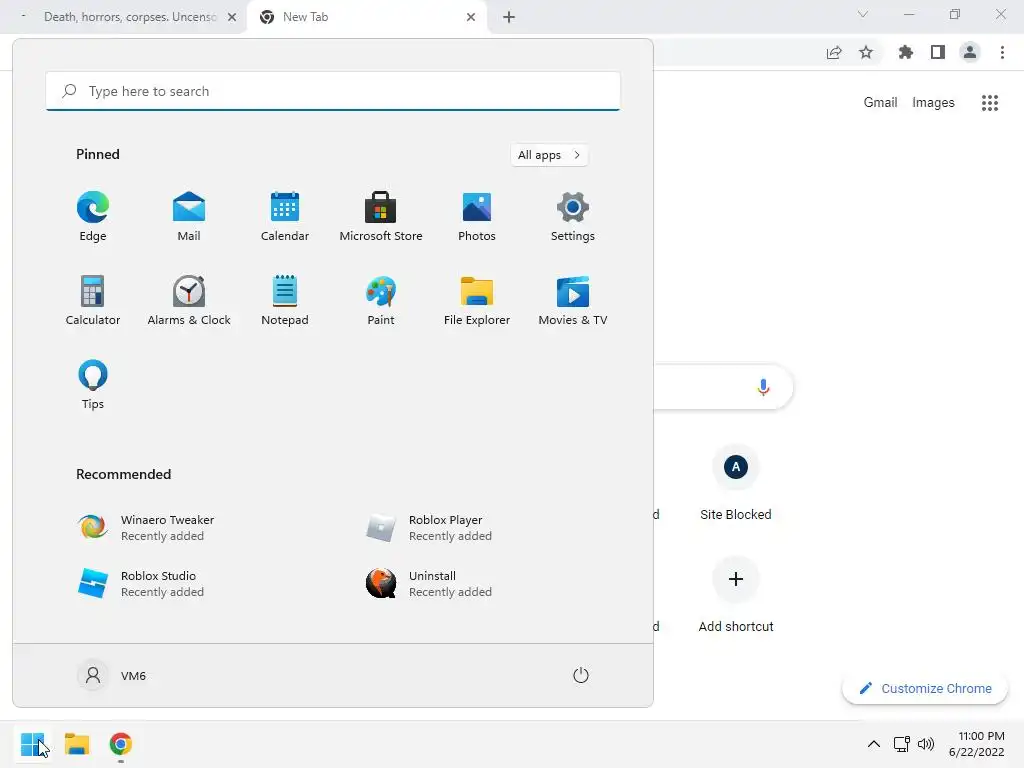Open Settings from pinned apps
1024x768 pixels.
click(x=573, y=217)
